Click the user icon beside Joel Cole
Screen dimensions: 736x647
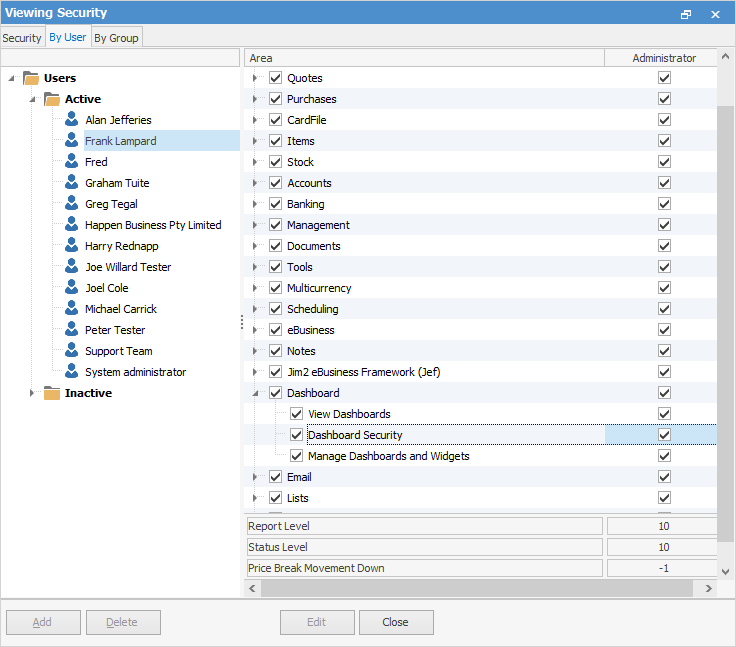pyautogui.click(x=71, y=287)
